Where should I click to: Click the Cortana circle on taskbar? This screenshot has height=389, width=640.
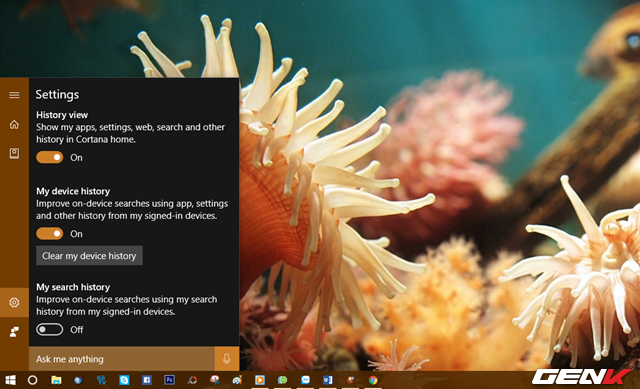33,380
